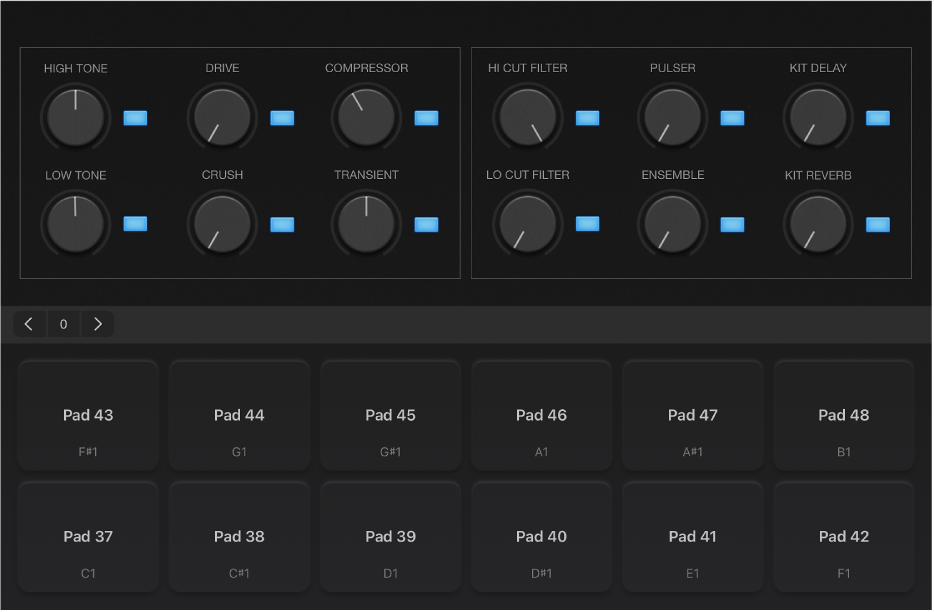Click the left chevron to go back
The width and height of the screenshot is (934, 612).
28,323
